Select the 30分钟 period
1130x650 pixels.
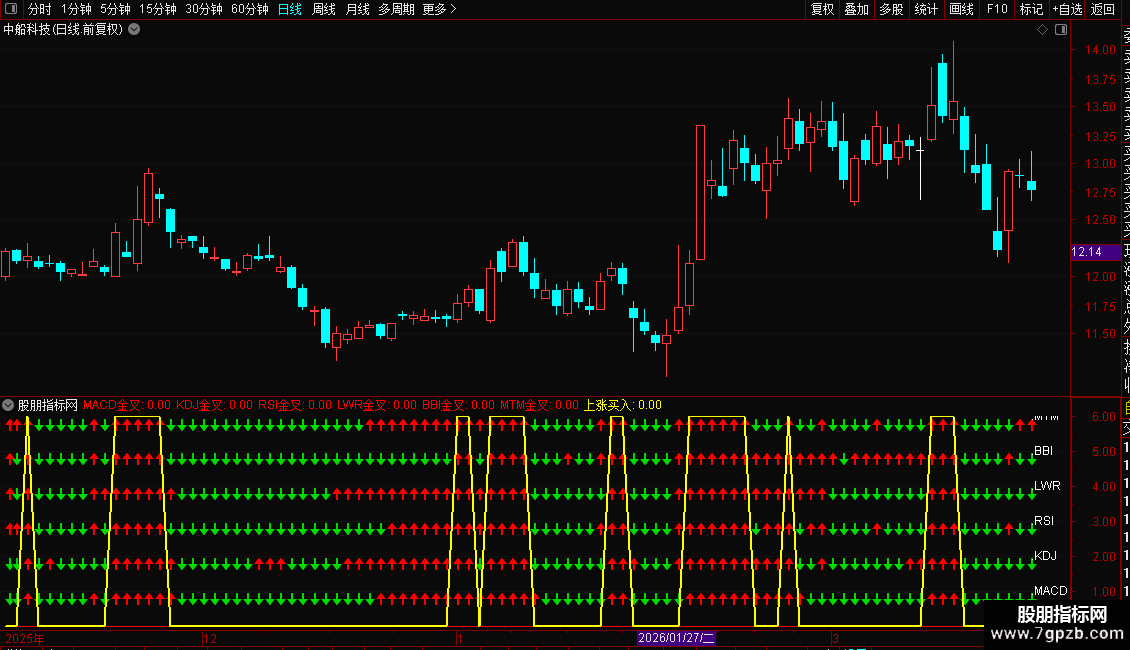coord(204,9)
